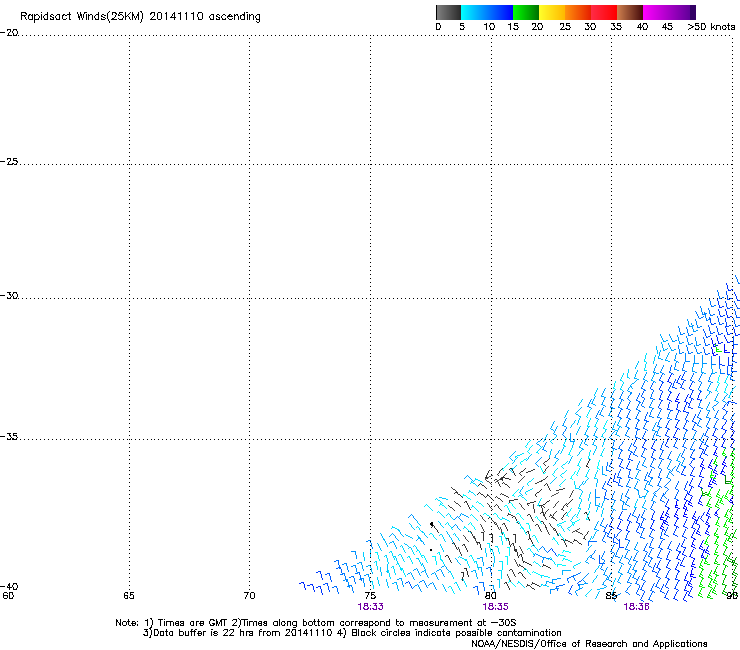
Task: Click the orange 25-30 knots color band
Action: tap(578, 12)
